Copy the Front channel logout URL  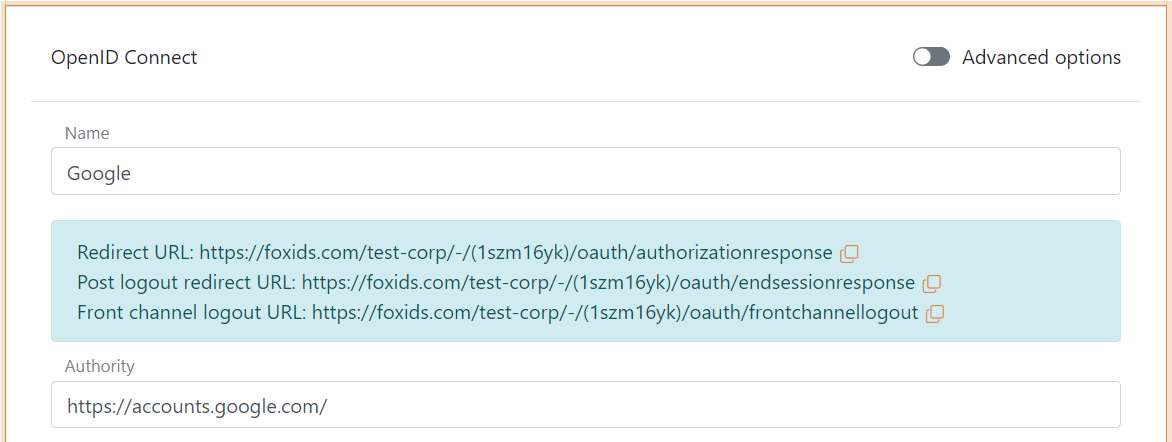pyautogui.click(x=934, y=313)
